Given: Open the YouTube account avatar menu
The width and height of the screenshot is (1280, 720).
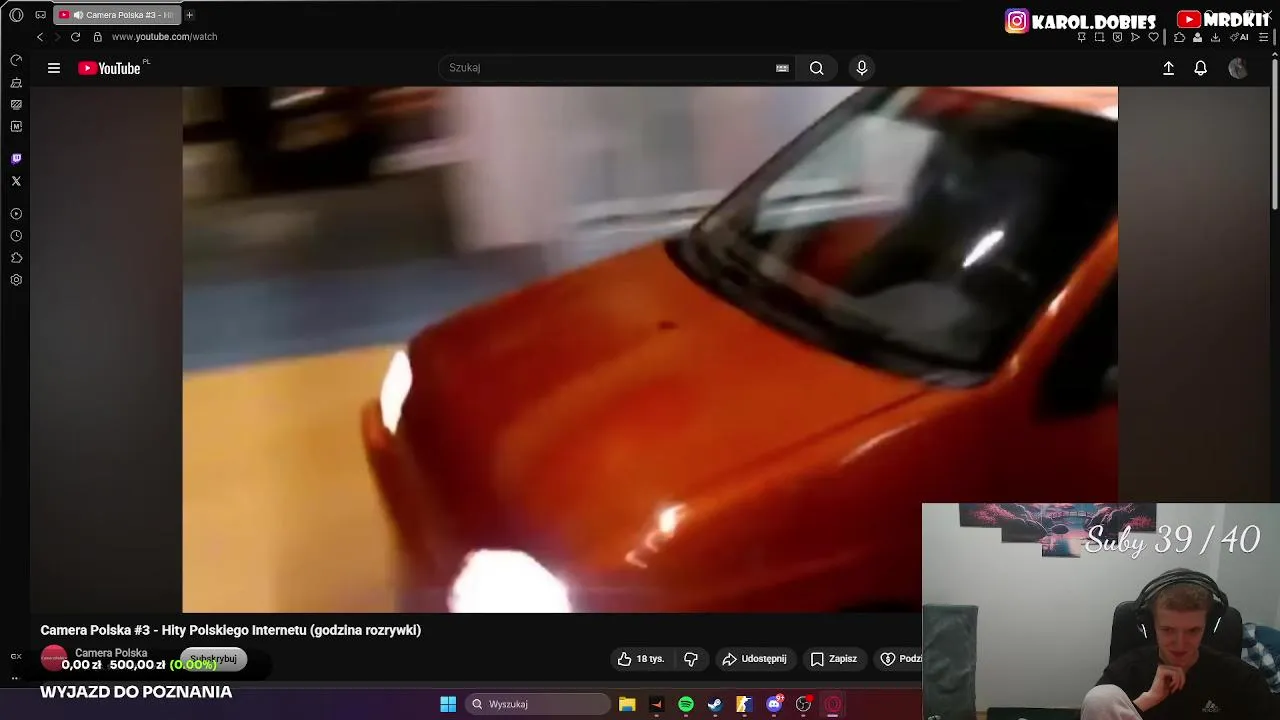Looking at the screenshot, I should point(1238,68).
